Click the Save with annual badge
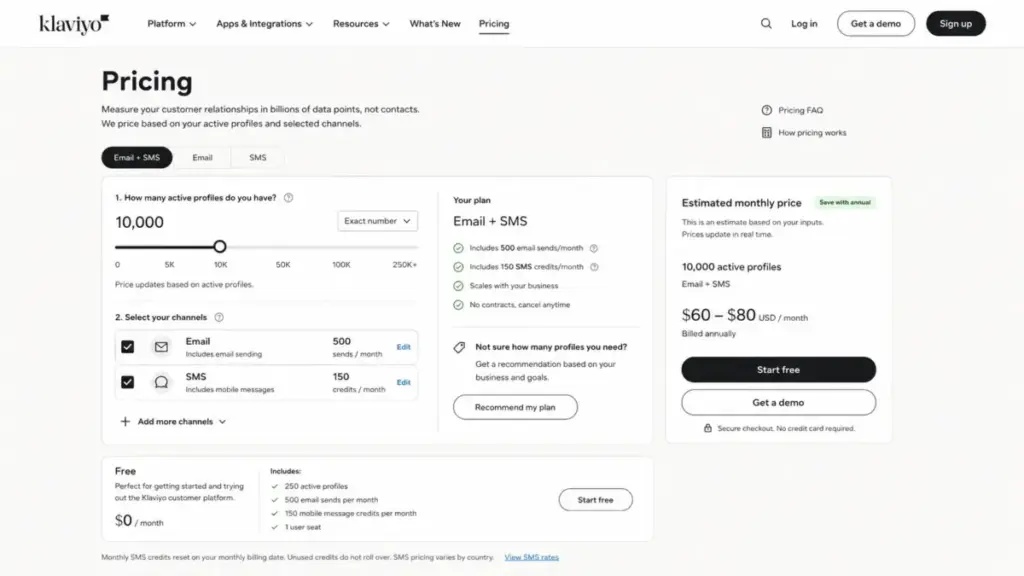Screen dimensions: 1024x576 [845, 202]
